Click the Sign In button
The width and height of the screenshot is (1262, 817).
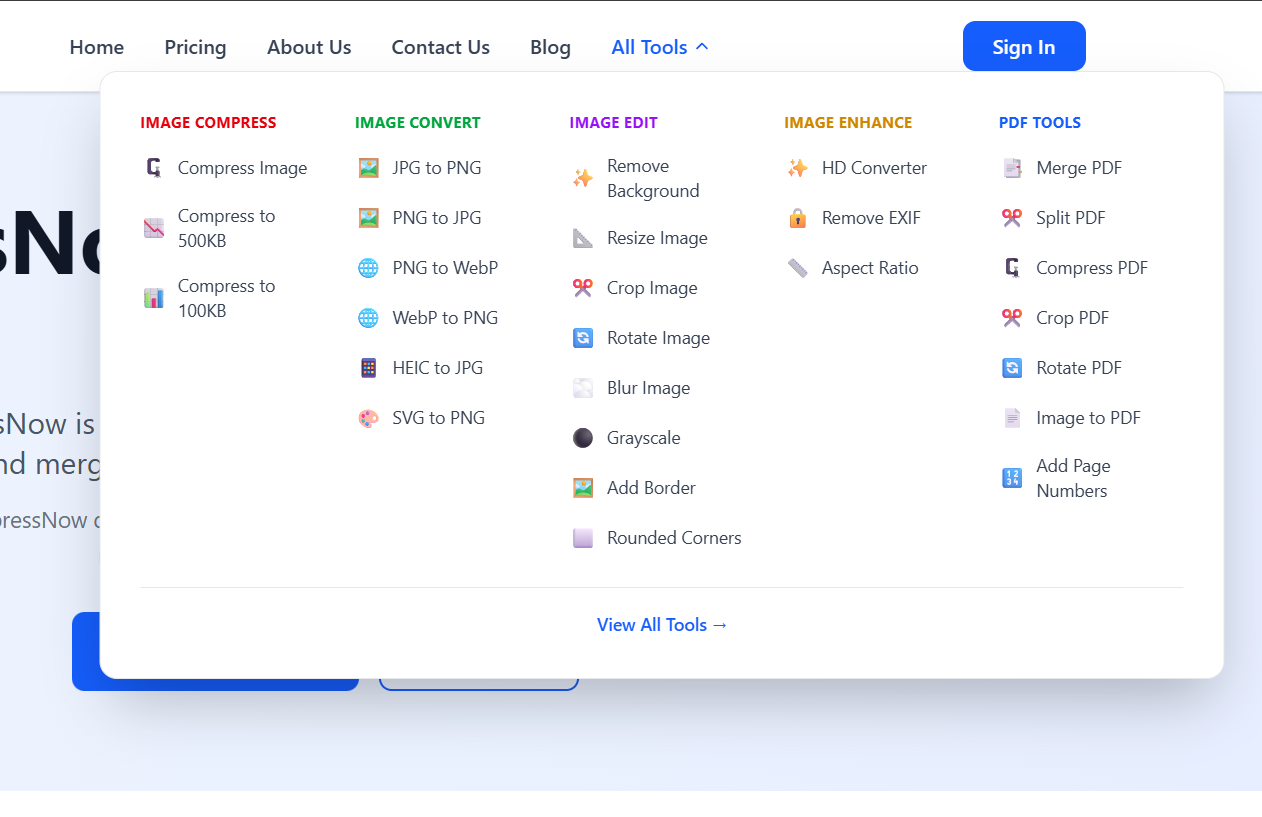click(1023, 46)
